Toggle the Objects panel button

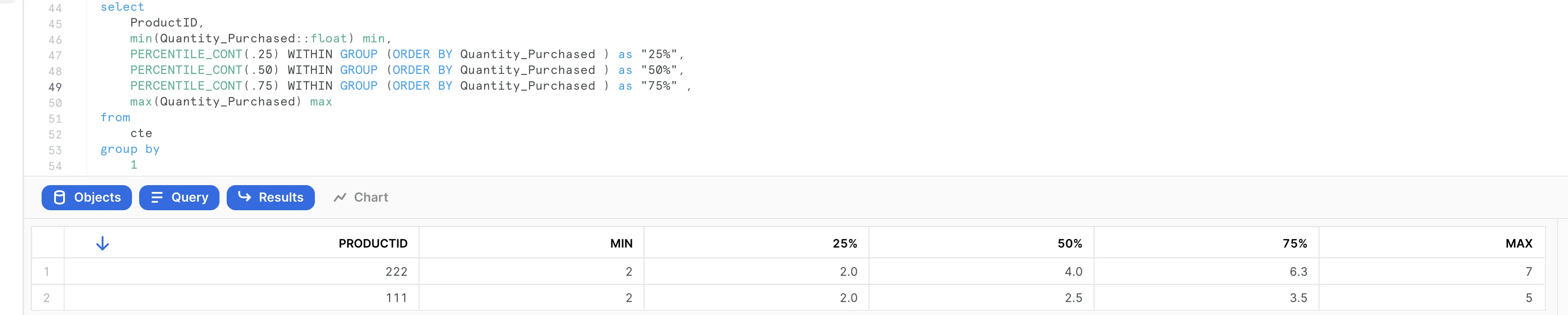(x=86, y=197)
